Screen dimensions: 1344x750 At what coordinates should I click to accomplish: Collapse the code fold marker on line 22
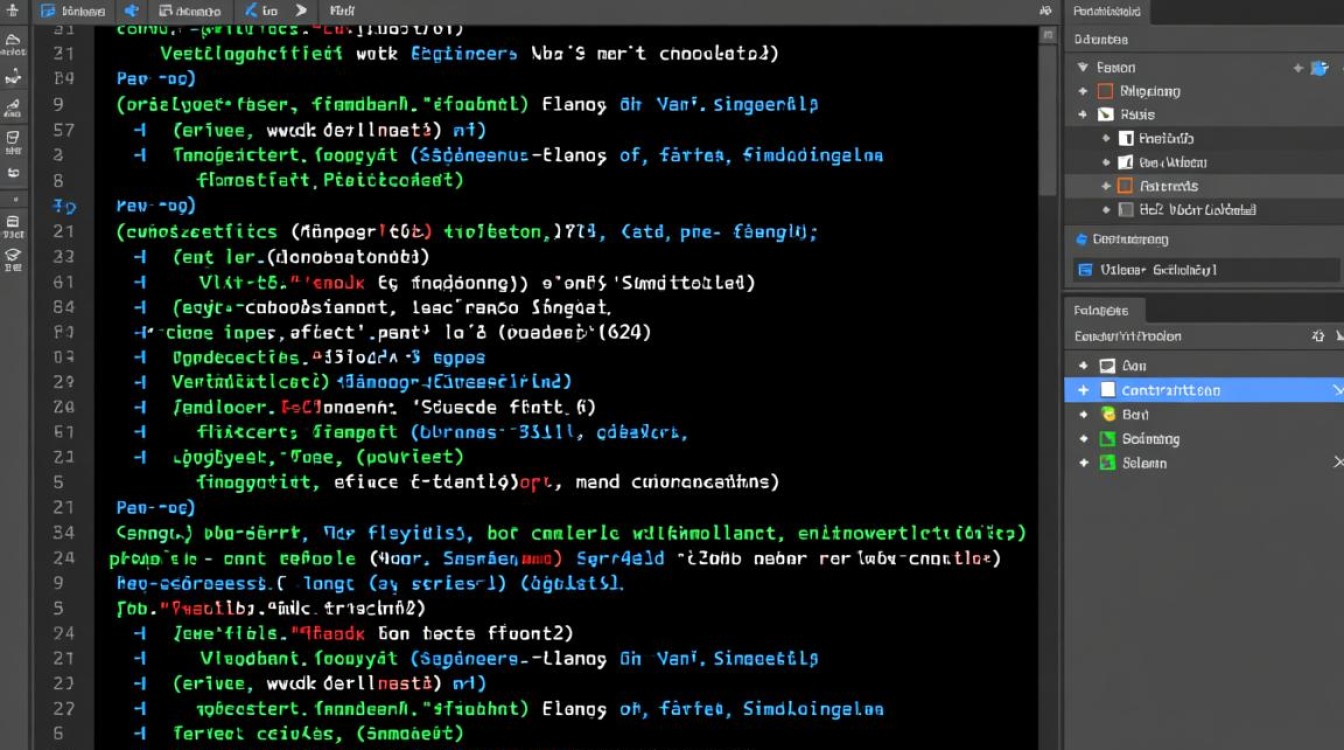[x=139, y=710]
